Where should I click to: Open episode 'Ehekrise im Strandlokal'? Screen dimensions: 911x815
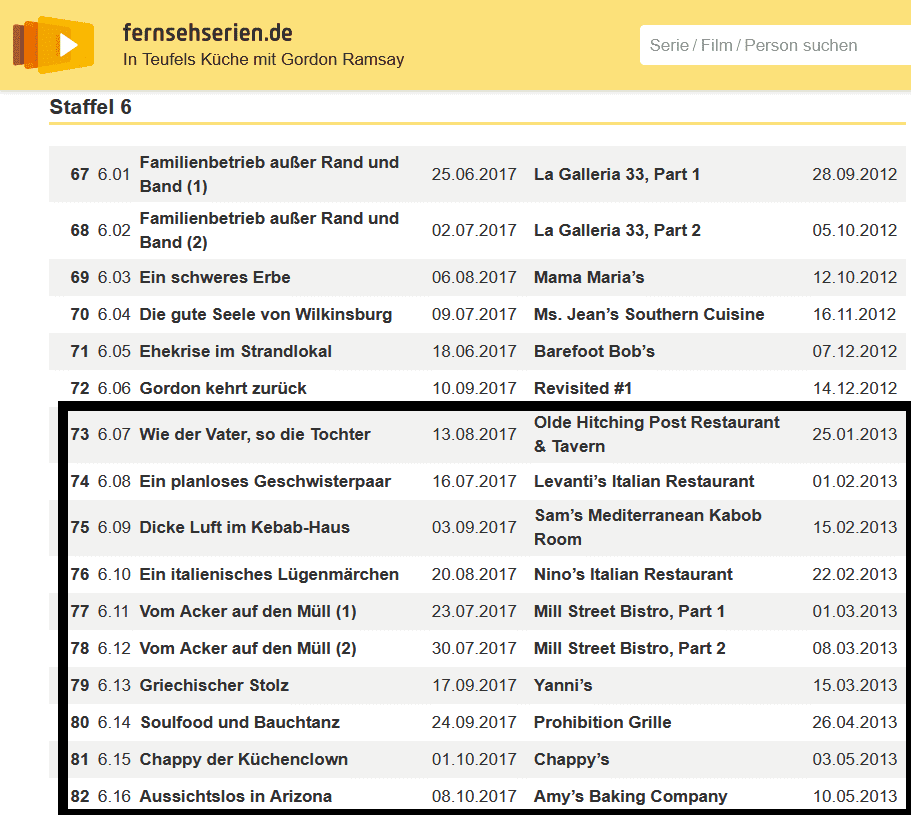click(235, 351)
